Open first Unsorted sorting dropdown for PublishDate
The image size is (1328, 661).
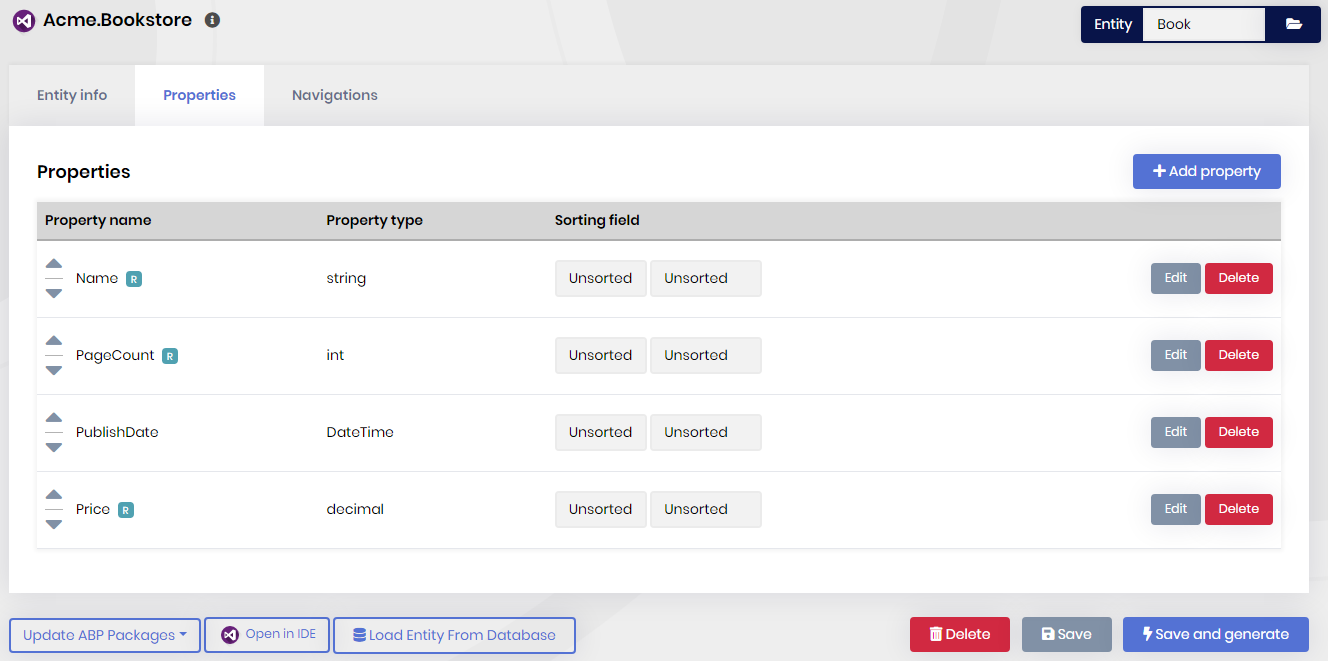[x=601, y=432]
